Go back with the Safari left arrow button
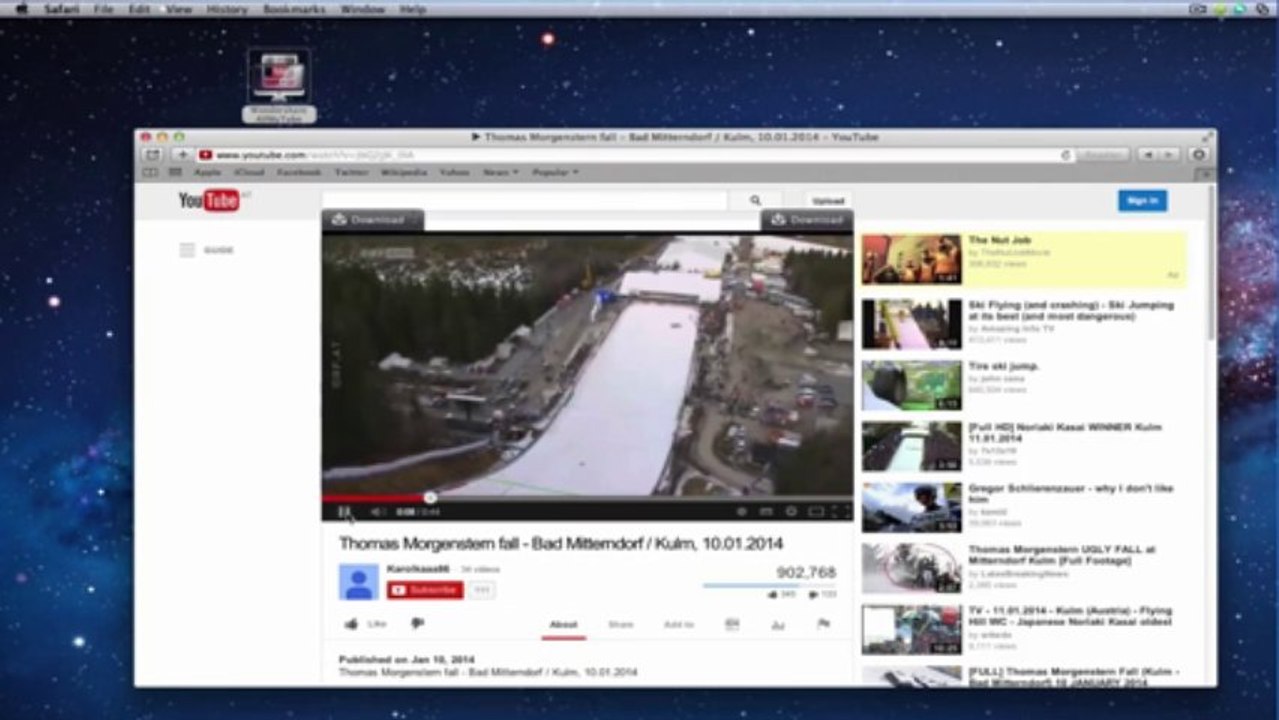 pyautogui.click(x=1148, y=155)
